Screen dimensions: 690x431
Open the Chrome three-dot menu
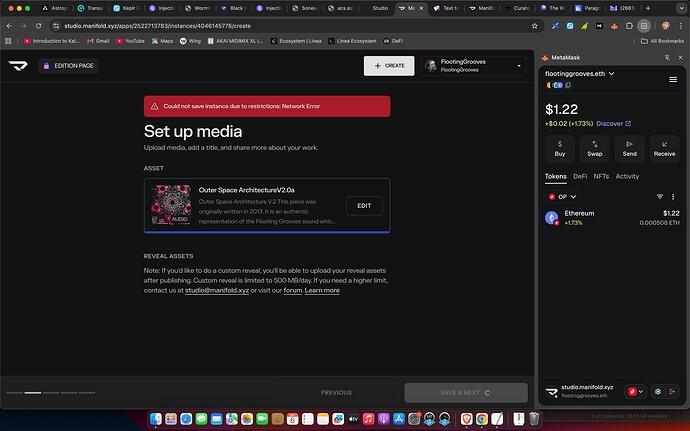tap(681, 26)
